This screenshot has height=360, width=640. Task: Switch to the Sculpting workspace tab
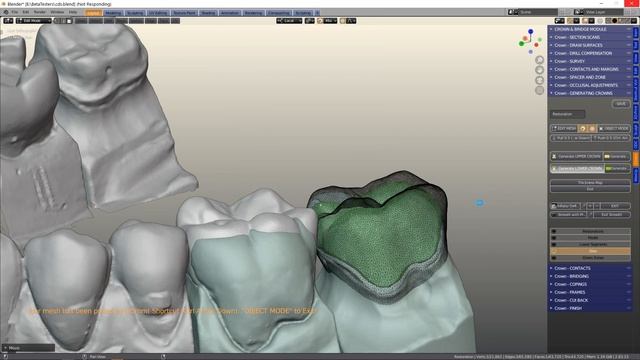click(x=135, y=13)
